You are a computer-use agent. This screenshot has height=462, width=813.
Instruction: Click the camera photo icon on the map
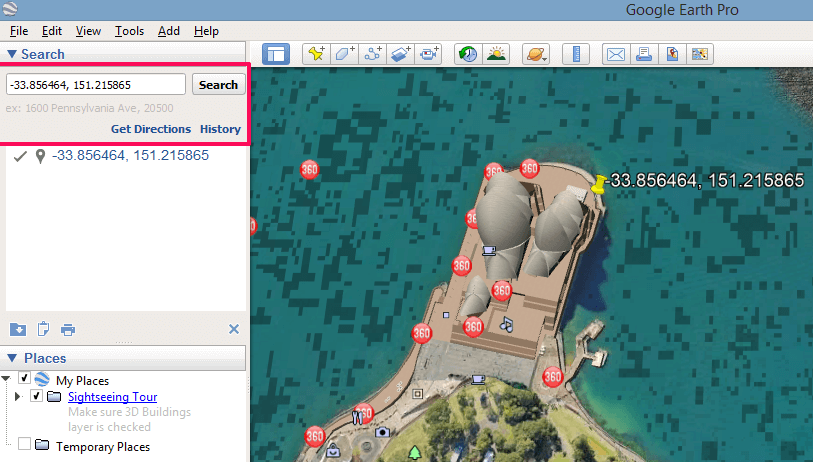382,432
